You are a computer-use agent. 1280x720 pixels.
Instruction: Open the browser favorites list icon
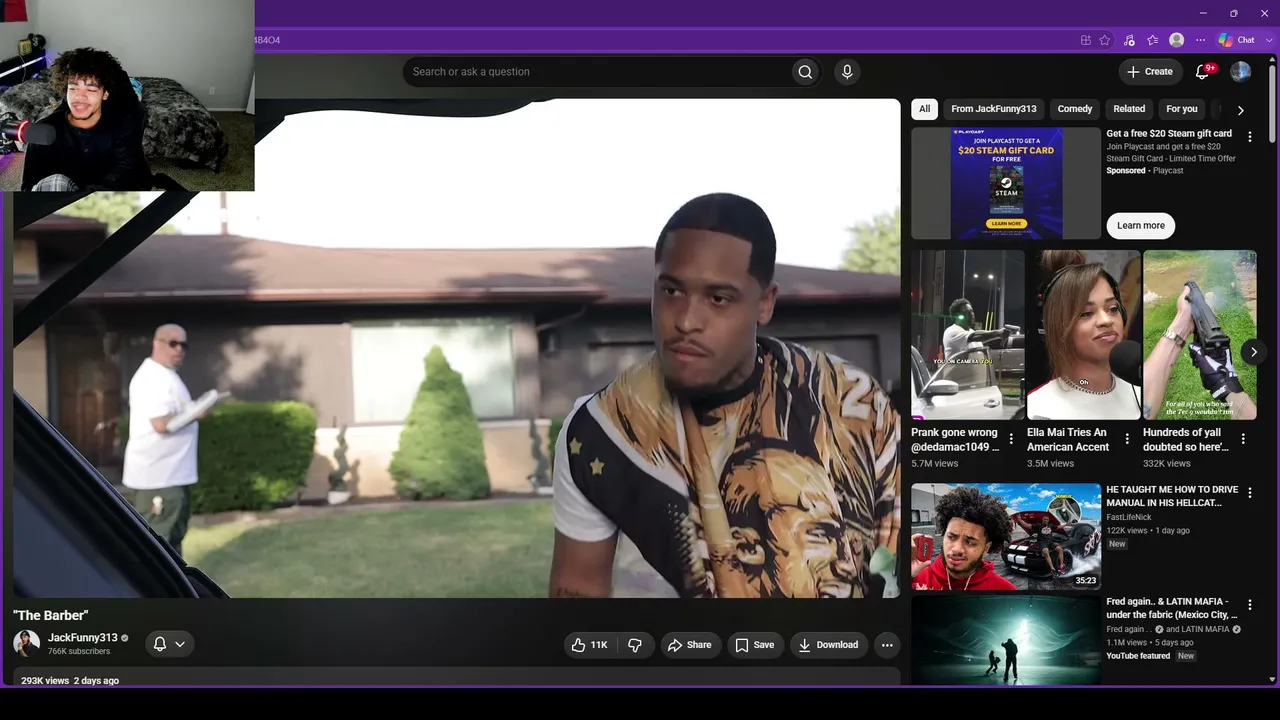tap(1153, 40)
